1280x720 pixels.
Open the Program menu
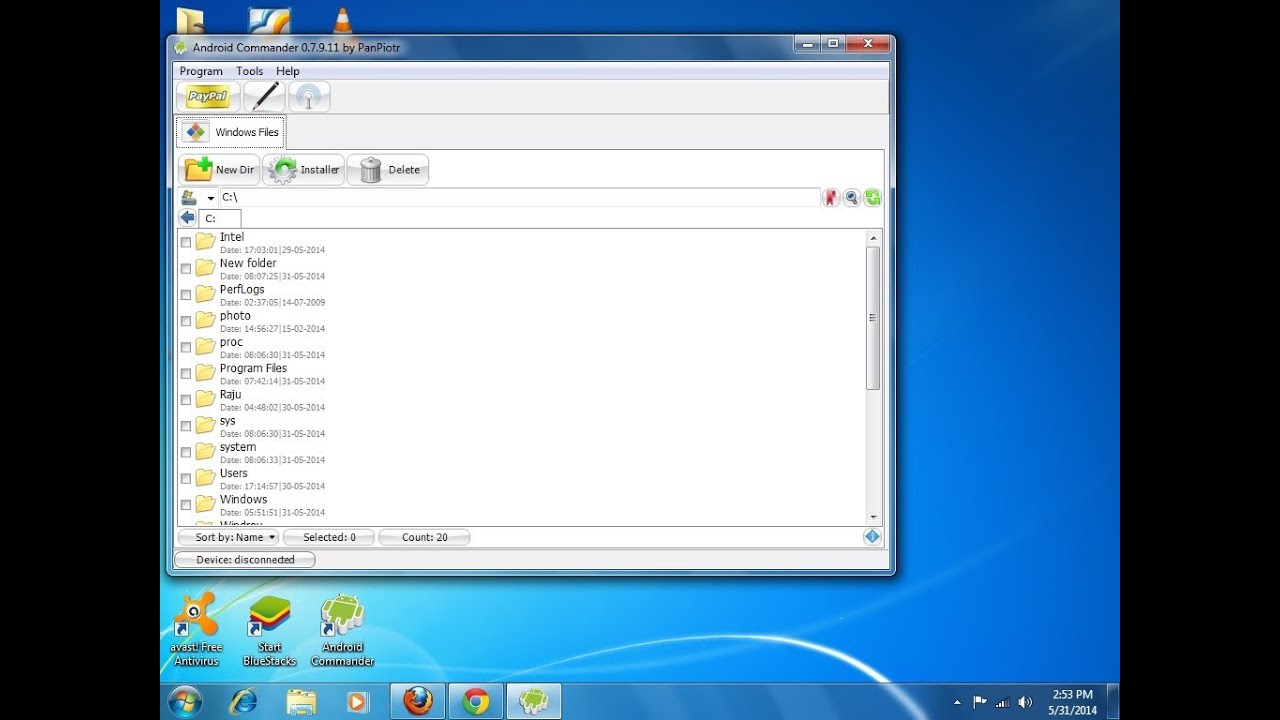(201, 71)
